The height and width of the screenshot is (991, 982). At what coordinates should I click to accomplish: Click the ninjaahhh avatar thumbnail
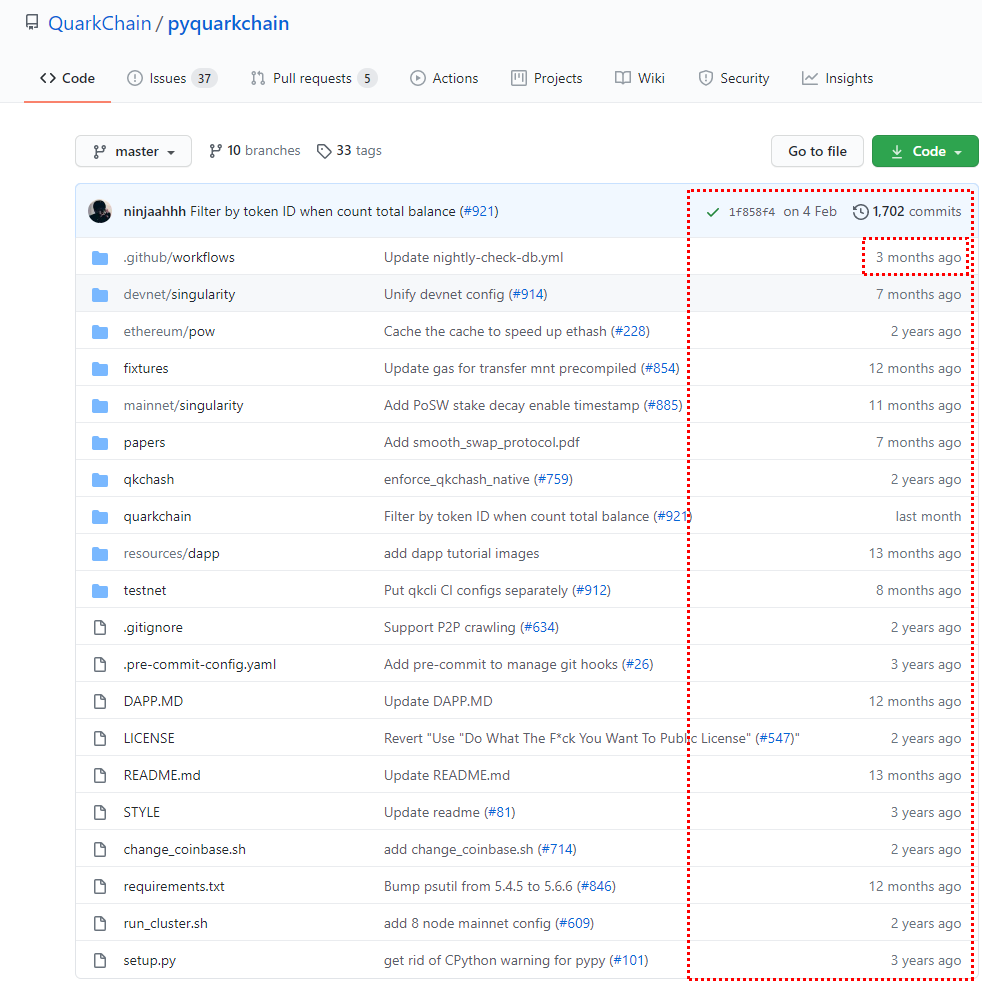[100, 211]
